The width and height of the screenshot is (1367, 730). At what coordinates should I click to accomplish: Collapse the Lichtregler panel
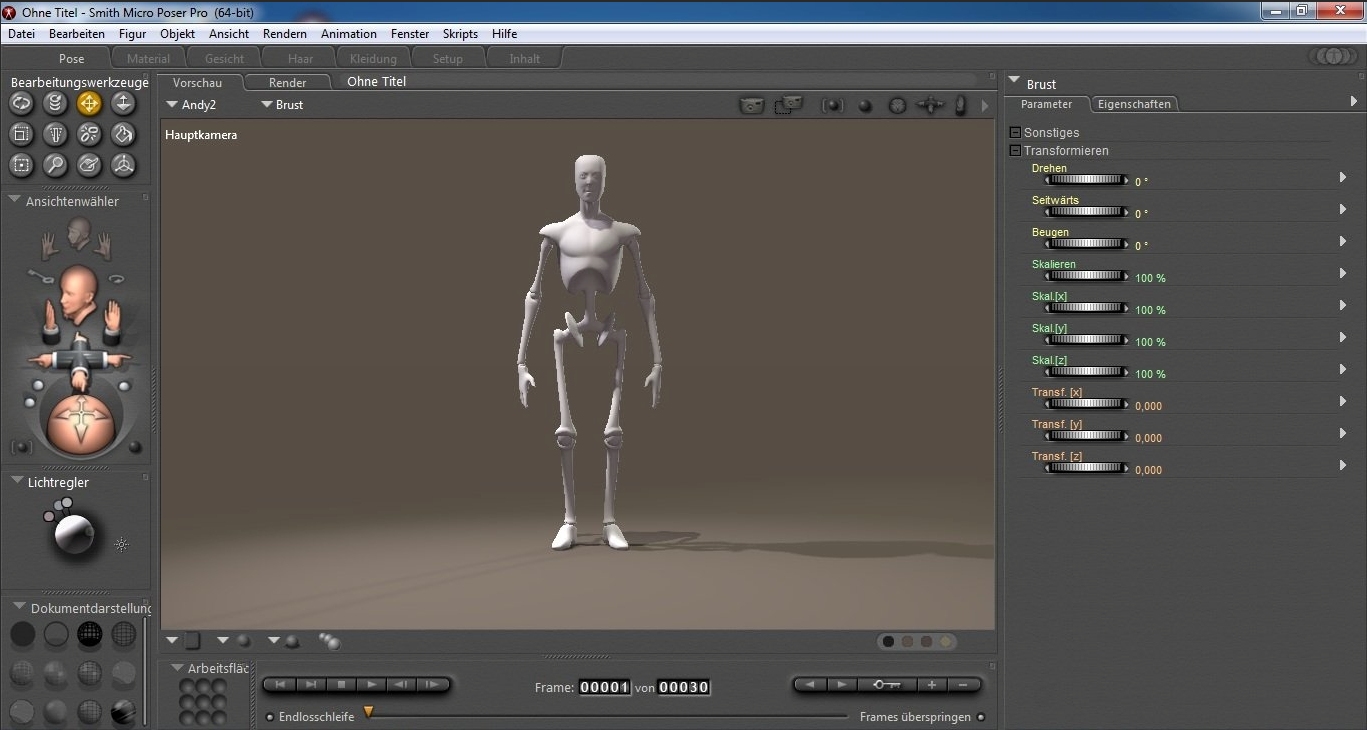(x=17, y=481)
